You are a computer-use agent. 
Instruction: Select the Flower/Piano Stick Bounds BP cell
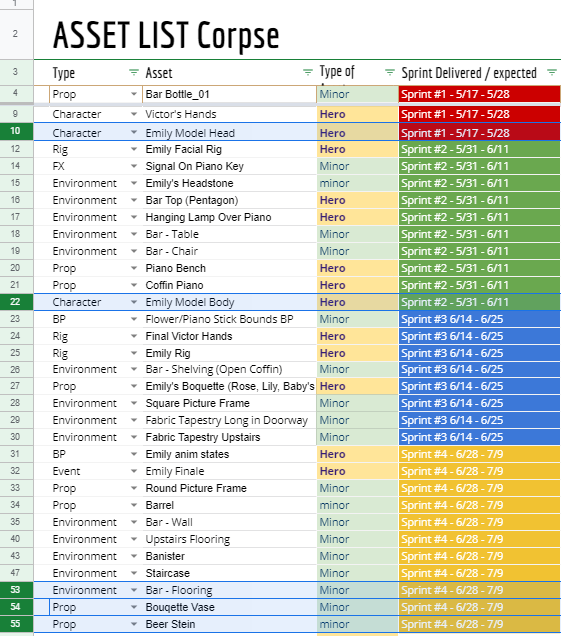tap(229, 319)
